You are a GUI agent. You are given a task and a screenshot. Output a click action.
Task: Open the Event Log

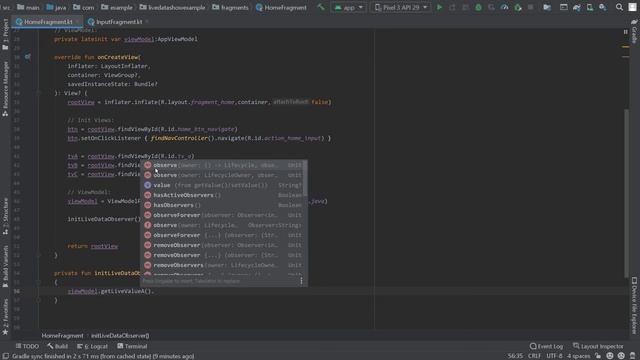(x=546, y=346)
